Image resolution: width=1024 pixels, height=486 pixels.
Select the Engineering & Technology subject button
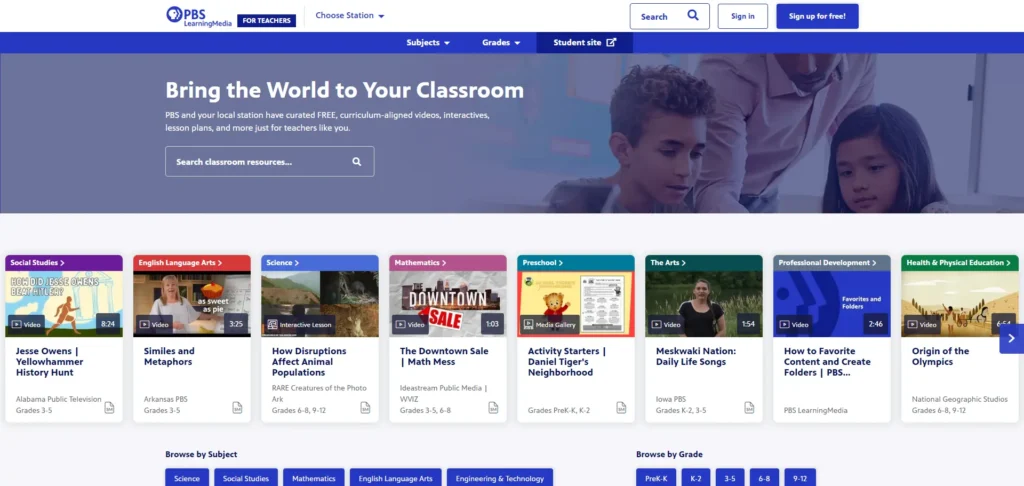tap(500, 478)
